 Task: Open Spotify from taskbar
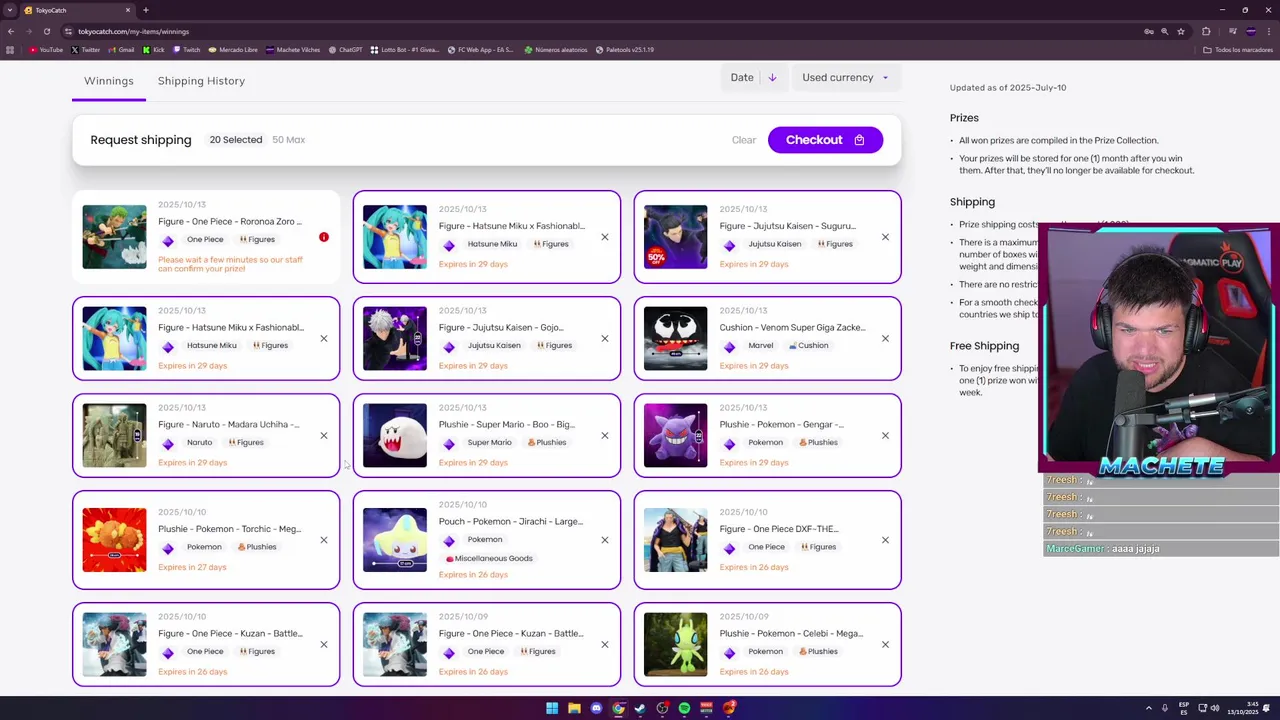(x=684, y=708)
